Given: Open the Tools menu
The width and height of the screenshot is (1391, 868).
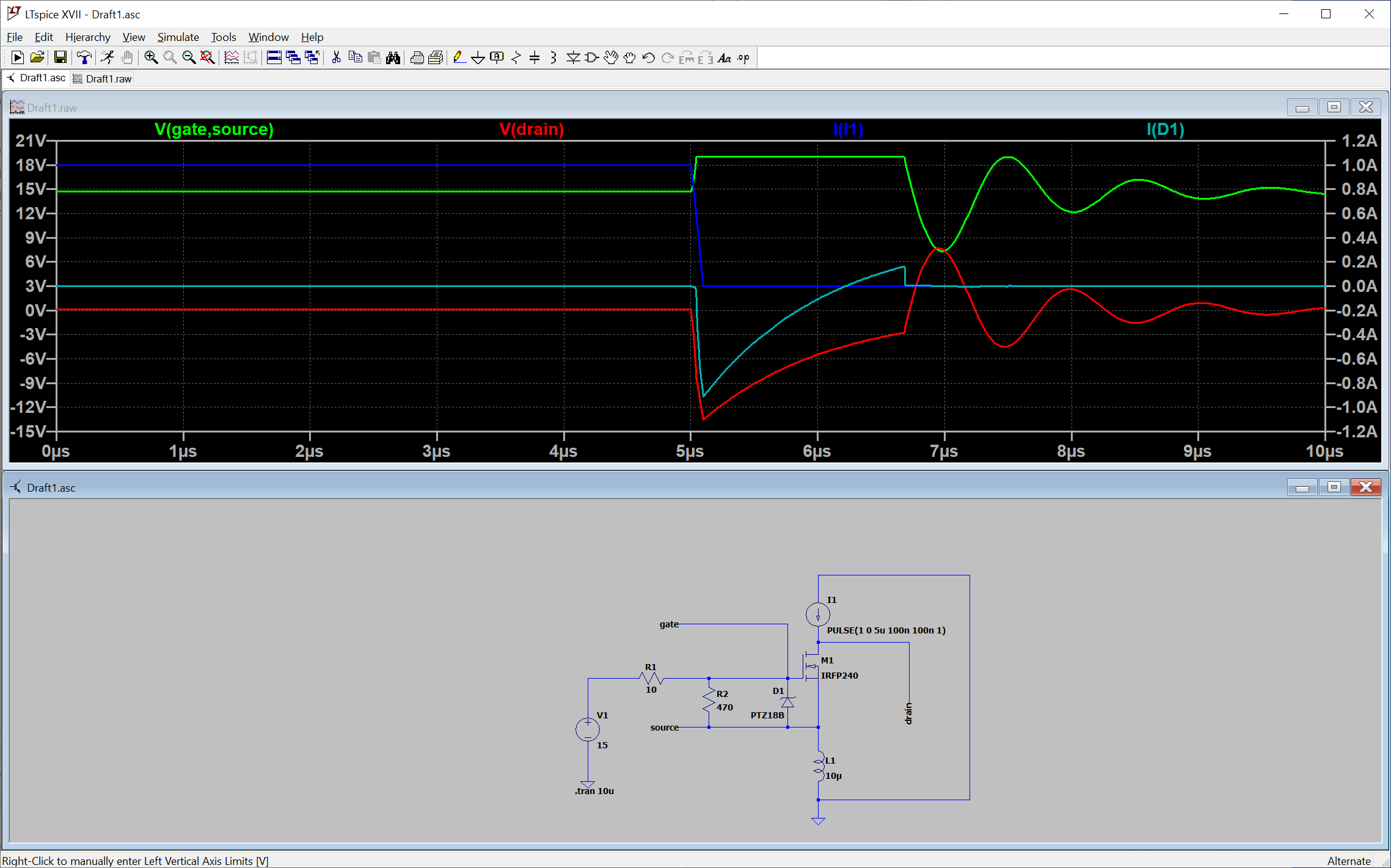Looking at the screenshot, I should (224, 37).
